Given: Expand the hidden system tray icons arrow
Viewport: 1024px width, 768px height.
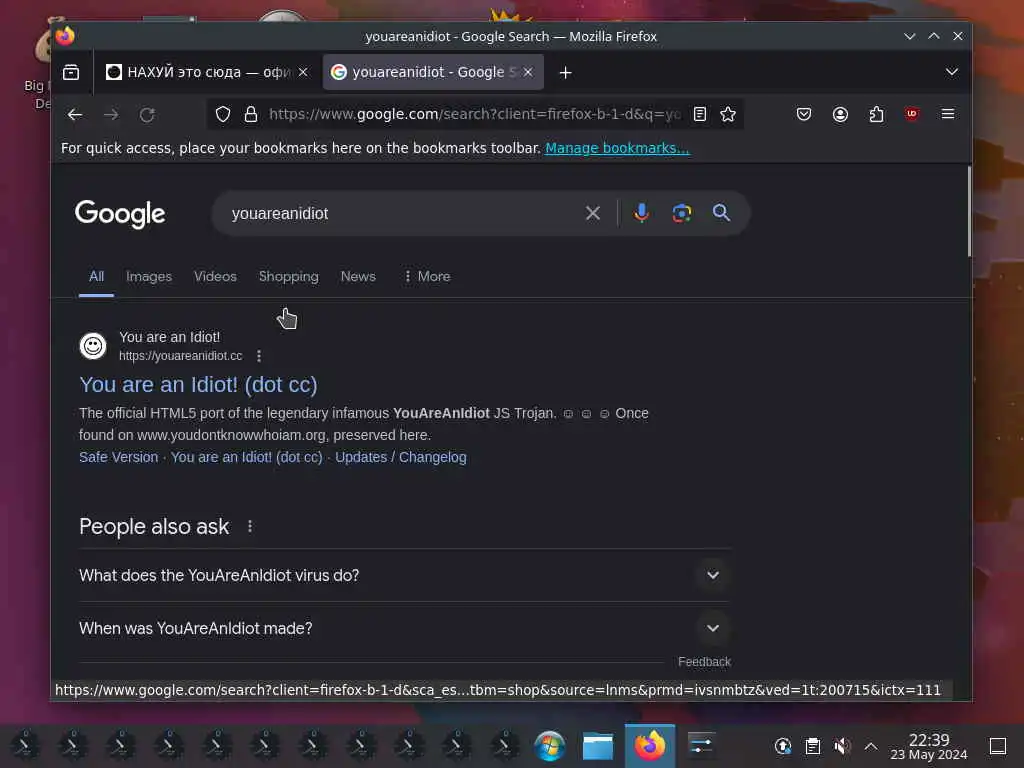Looking at the screenshot, I should click(x=871, y=746).
